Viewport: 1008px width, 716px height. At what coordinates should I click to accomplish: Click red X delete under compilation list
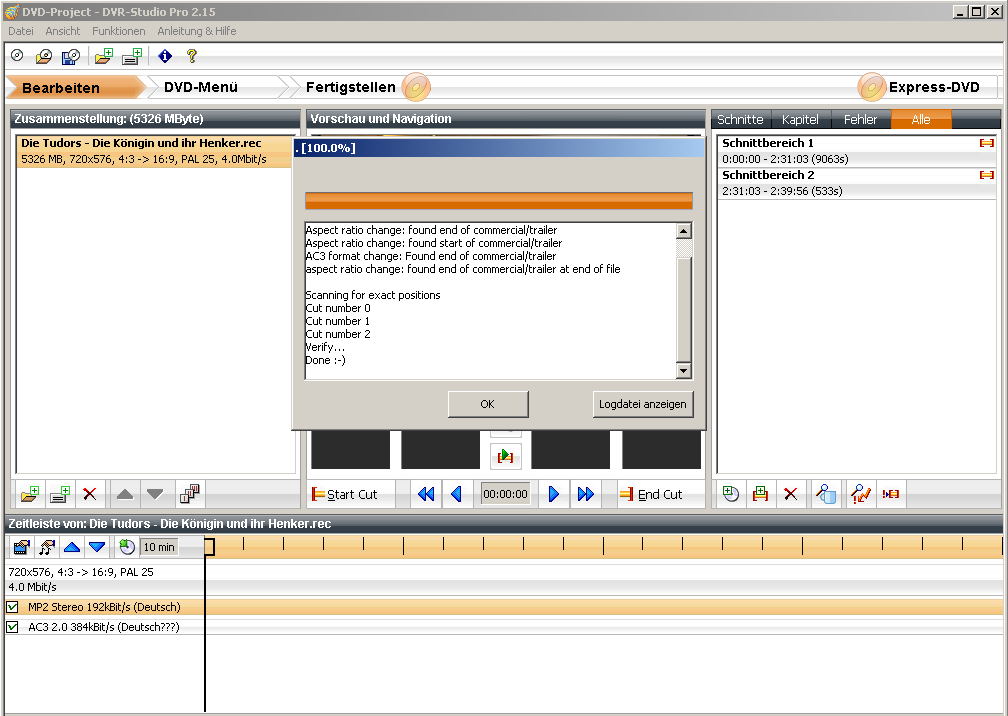90,494
